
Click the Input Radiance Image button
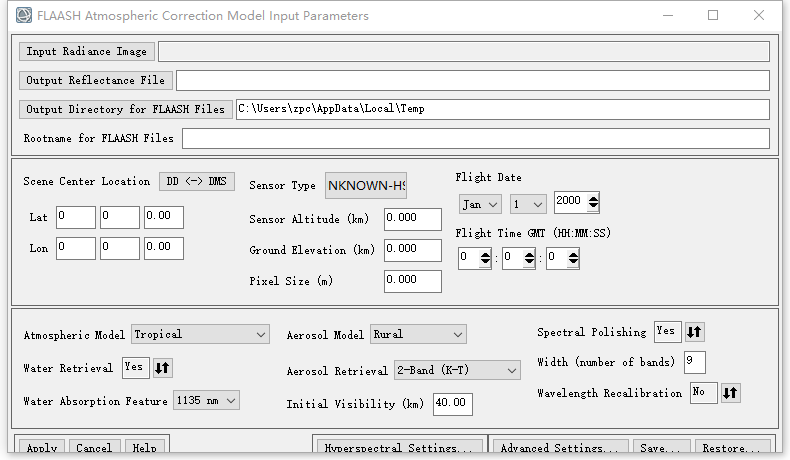(87, 51)
